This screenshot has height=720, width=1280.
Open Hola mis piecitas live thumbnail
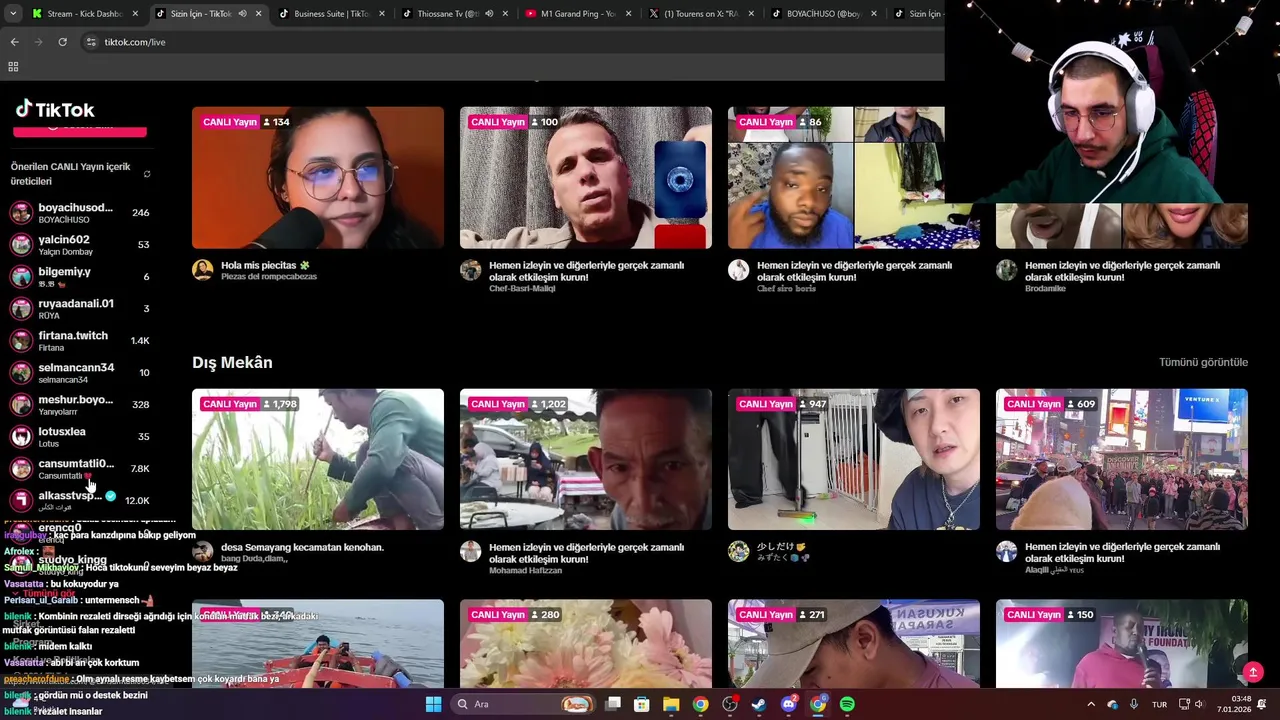pos(318,178)
